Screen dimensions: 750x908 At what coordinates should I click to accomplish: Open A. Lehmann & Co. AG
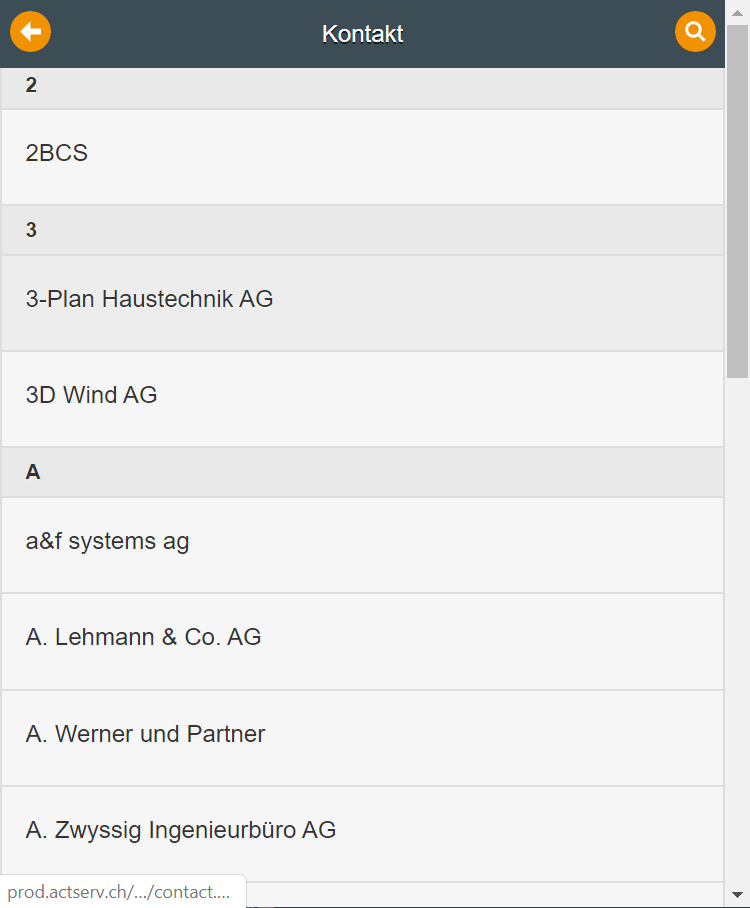coord(361,639)
